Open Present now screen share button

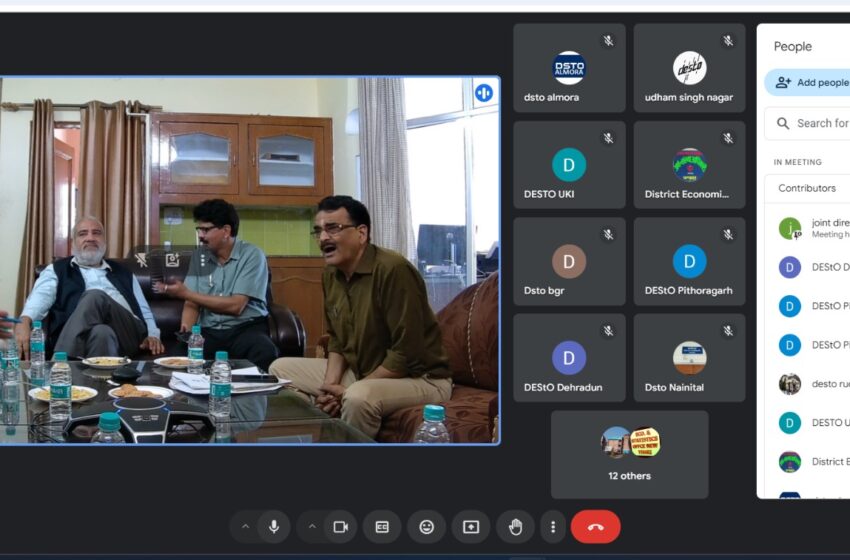[x=470, y=527]
